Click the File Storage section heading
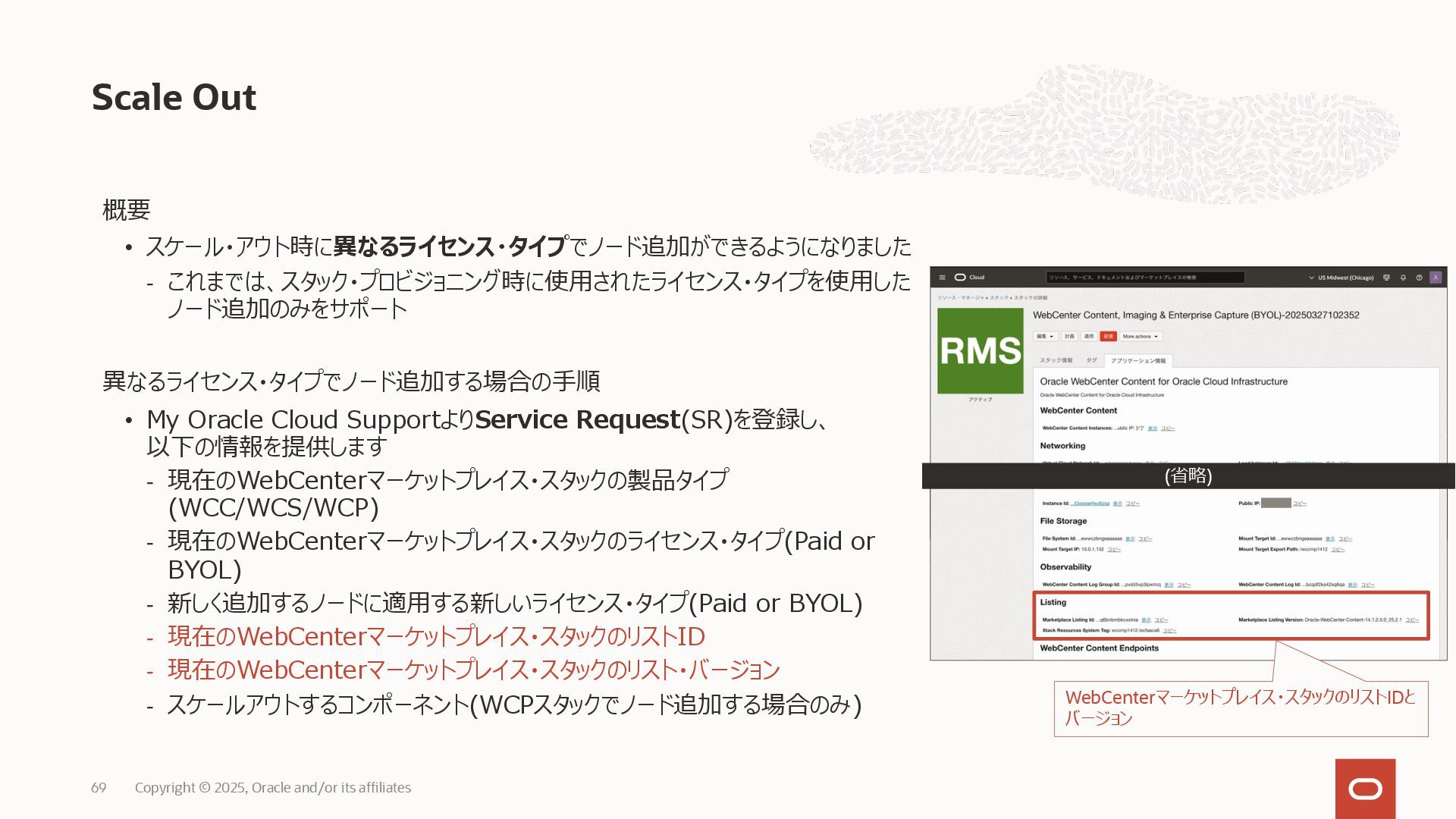This screenshot has width=1456, height=819. pyautogui.click(x=1063, y=521)
